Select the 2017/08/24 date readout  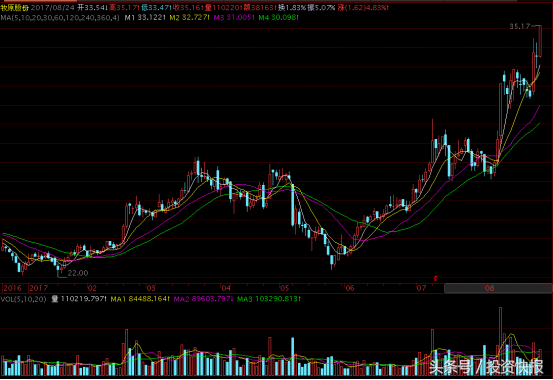53,7
